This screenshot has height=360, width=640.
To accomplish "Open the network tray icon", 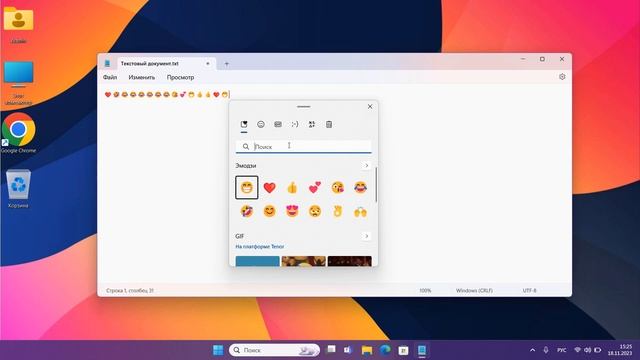I will point(577,350).
